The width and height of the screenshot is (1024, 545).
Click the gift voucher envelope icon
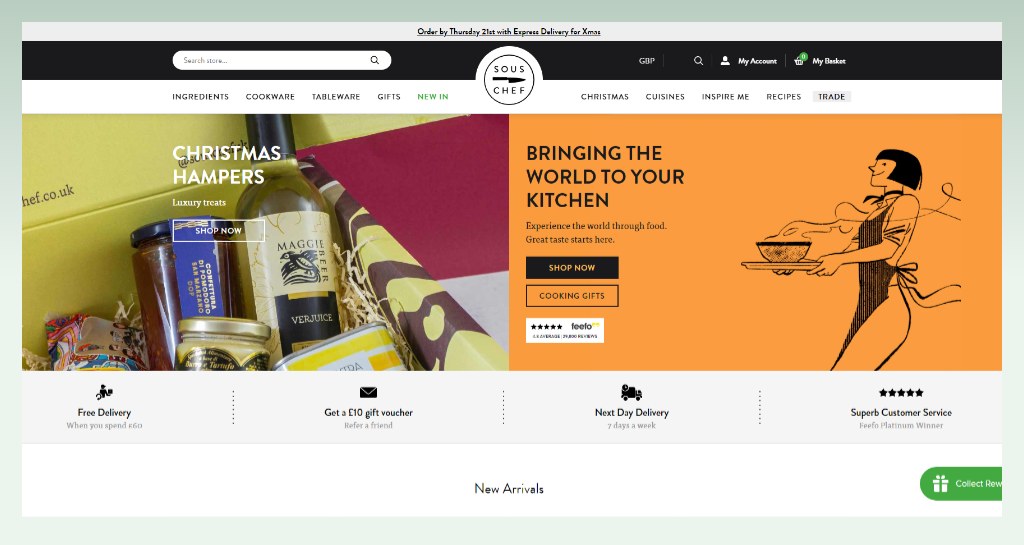[x=368, y=392]
